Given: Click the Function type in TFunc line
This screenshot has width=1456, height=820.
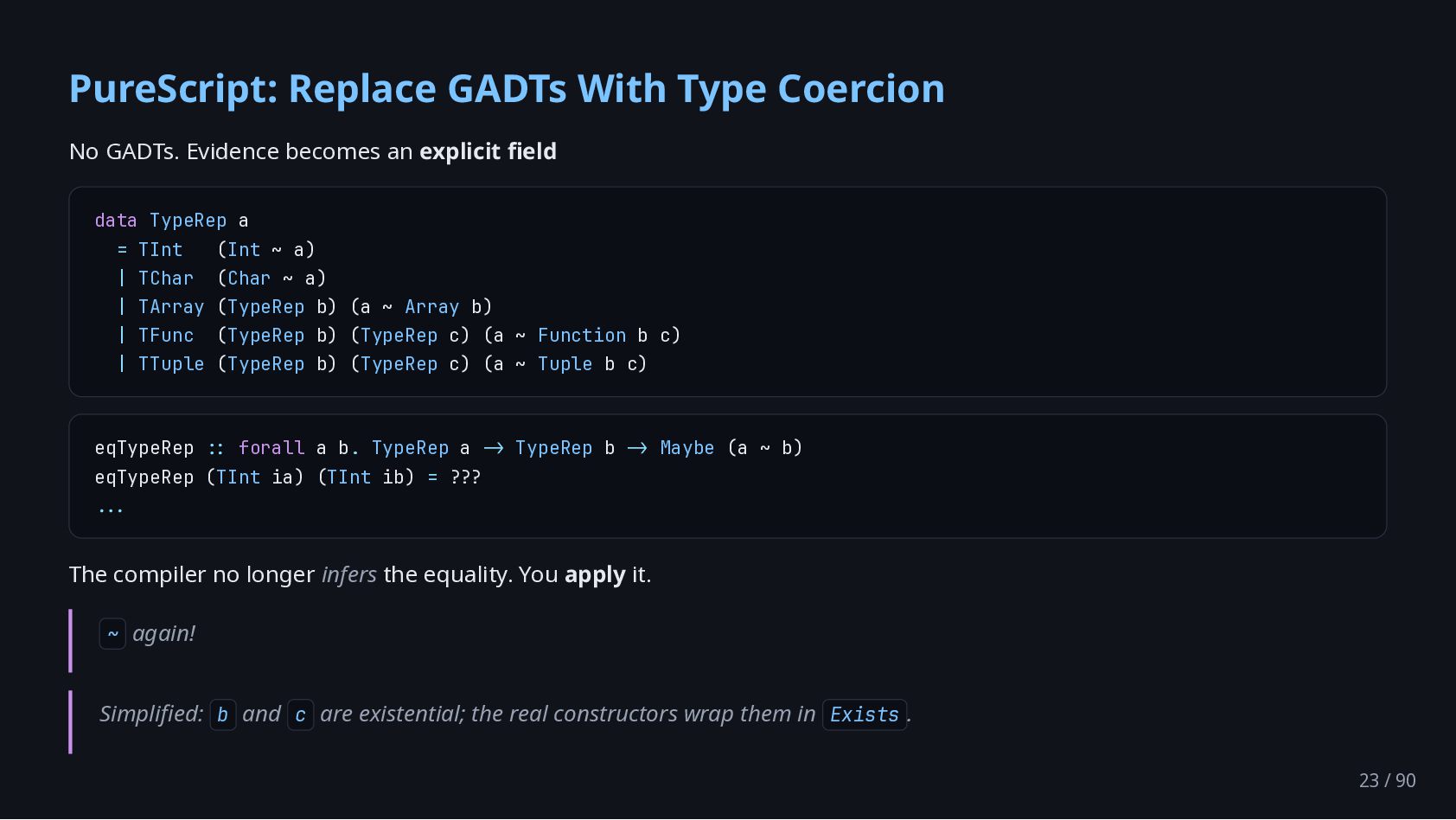Looking at the screenshot, I should pyautogui.click(x=582, y=336).
